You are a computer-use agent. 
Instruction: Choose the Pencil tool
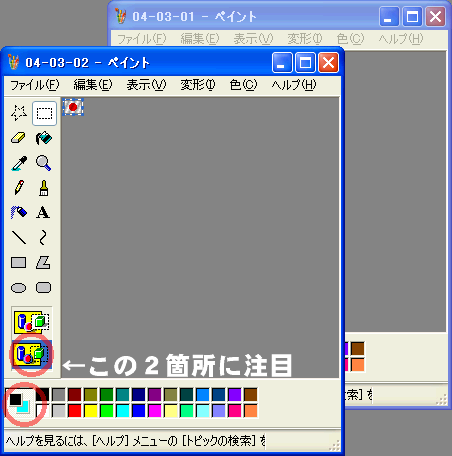tap(19, 188)
